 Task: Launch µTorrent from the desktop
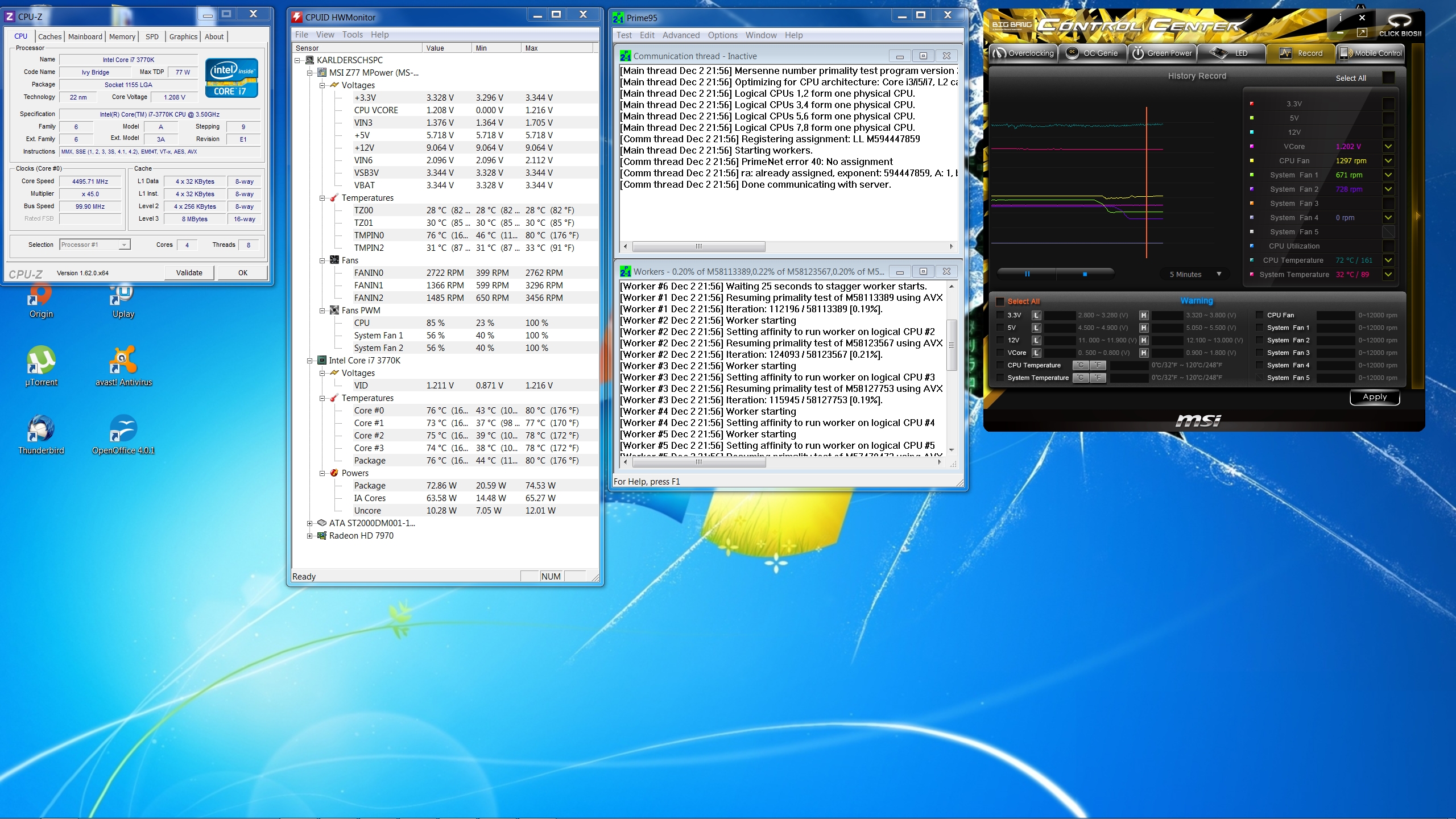[x=41, y=366]
